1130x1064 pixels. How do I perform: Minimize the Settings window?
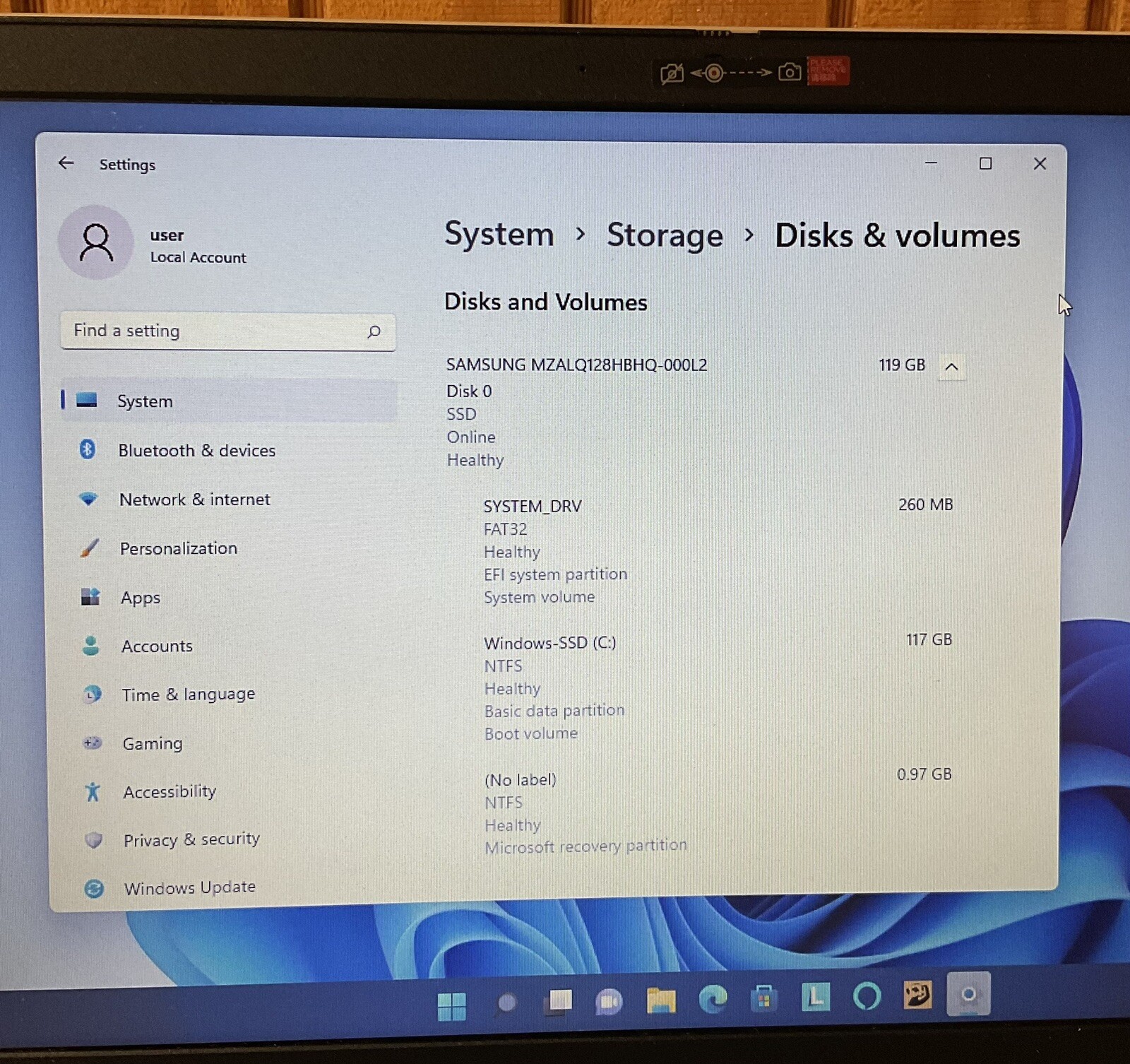(x=931, y=163)
